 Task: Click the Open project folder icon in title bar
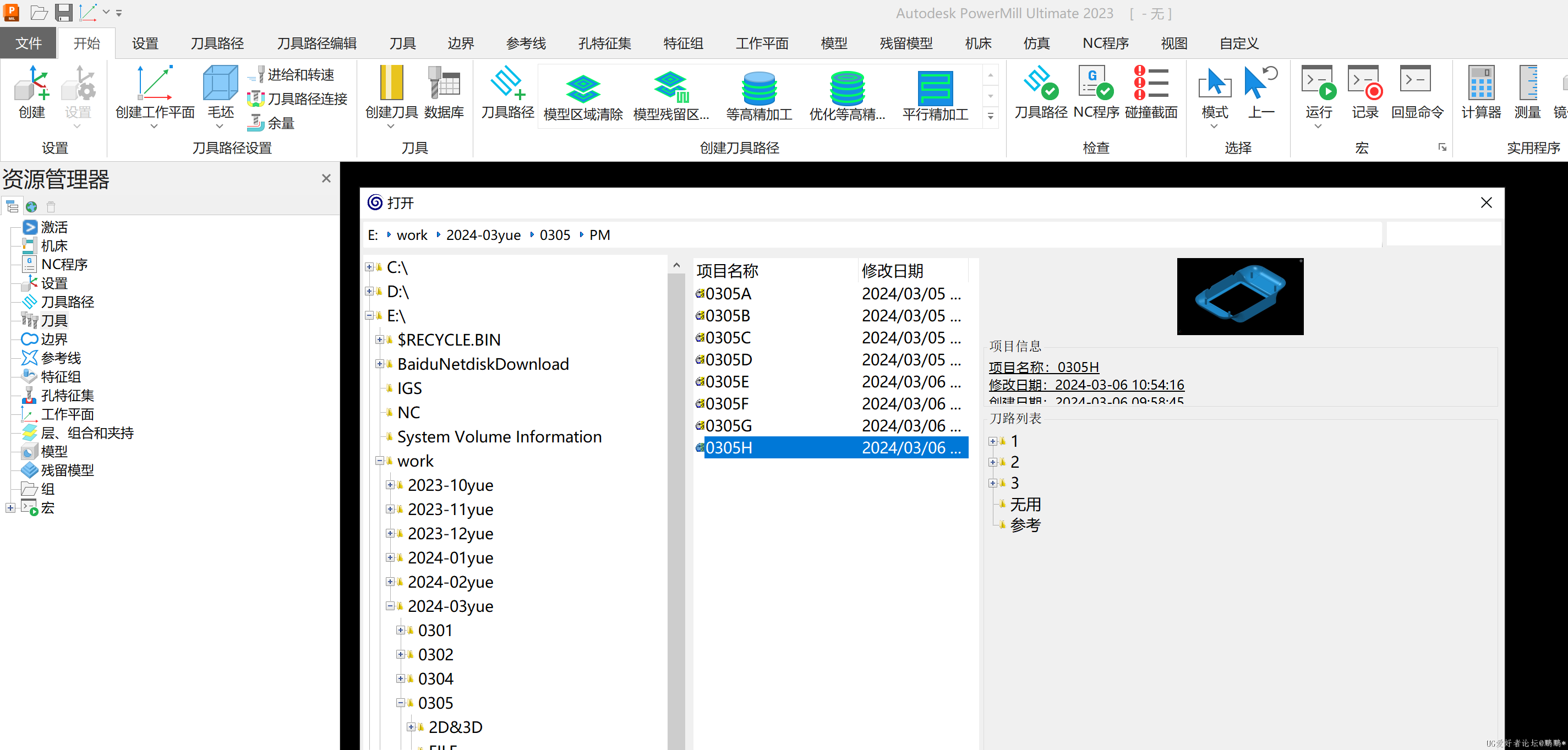(39, 12)
